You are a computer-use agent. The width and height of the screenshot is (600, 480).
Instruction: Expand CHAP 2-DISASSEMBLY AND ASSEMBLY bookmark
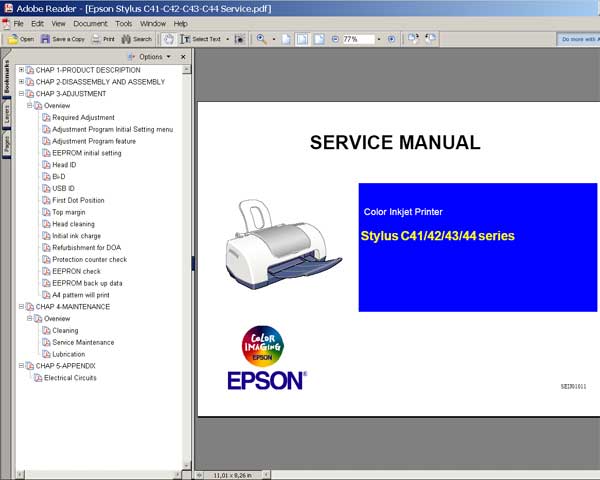click(21, 82)
